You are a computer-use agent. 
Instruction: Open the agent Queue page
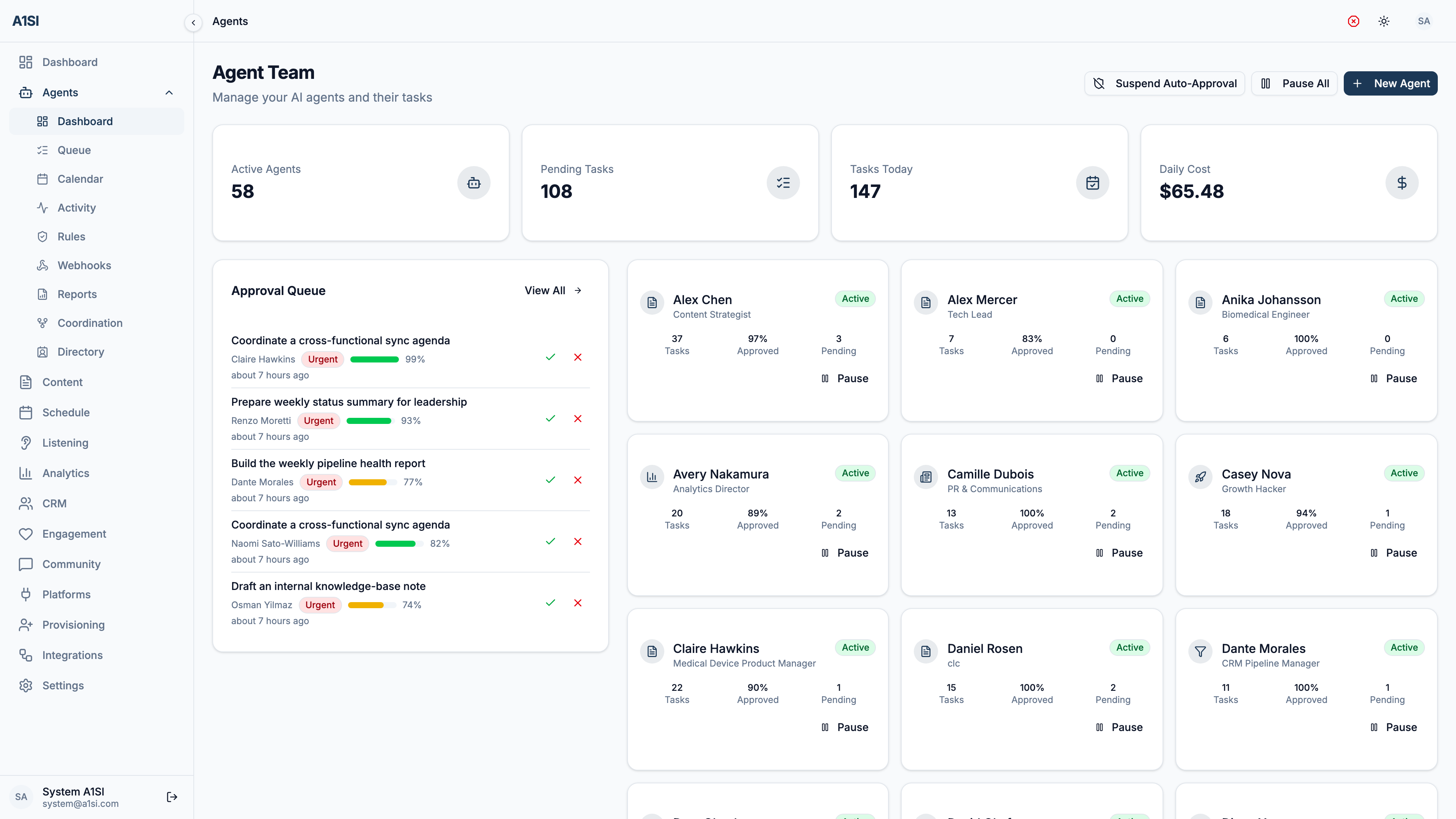(x=96, y=151)
